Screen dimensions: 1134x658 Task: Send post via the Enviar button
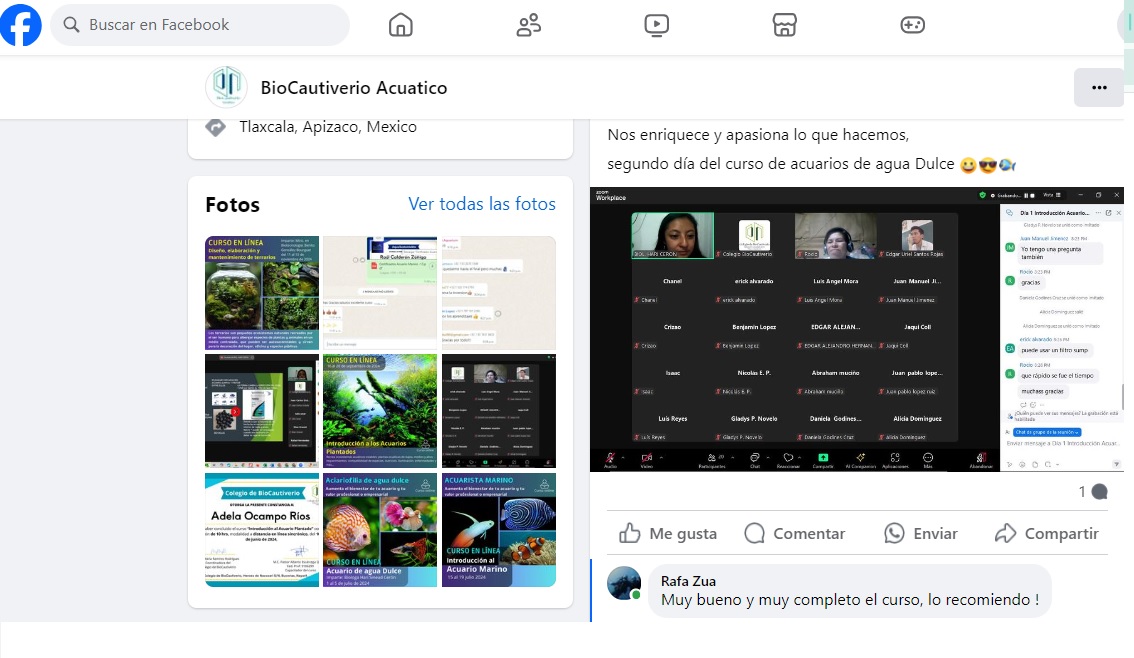coord(921,534)
